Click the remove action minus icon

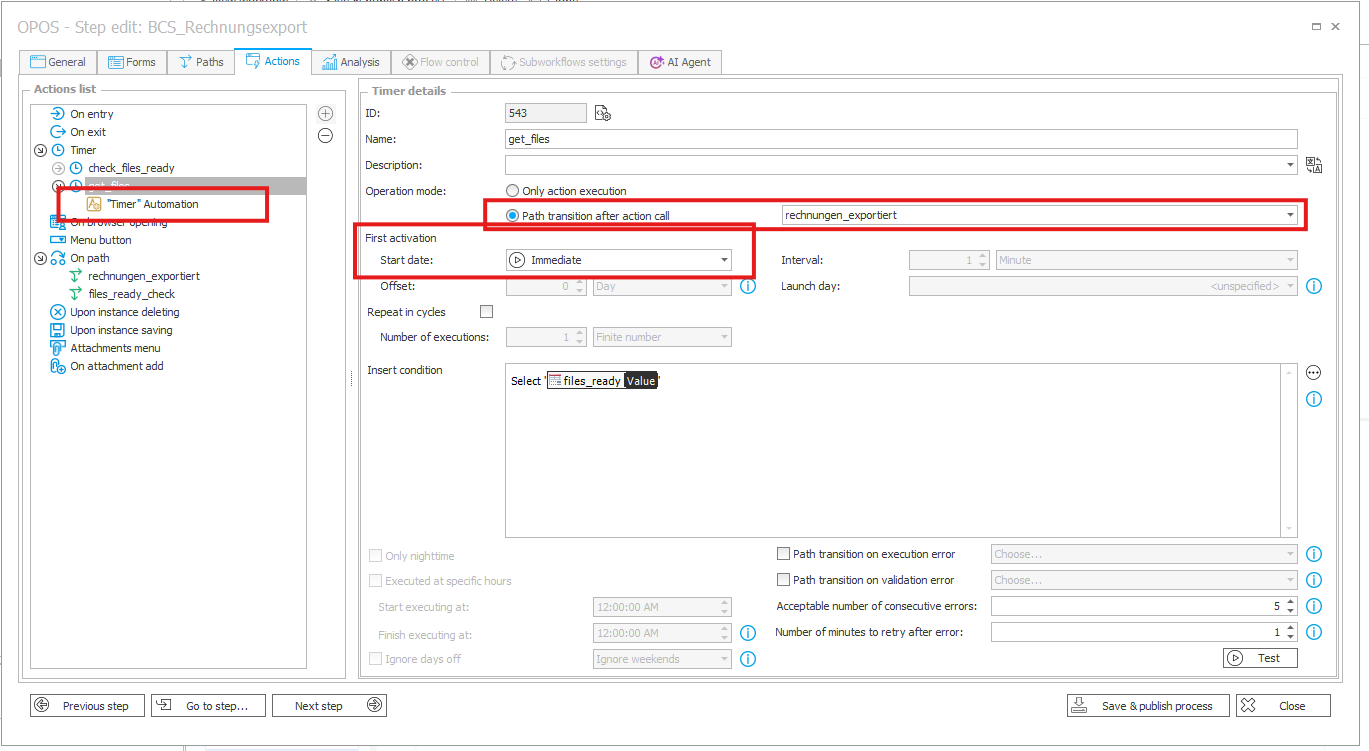click(325, 136)
